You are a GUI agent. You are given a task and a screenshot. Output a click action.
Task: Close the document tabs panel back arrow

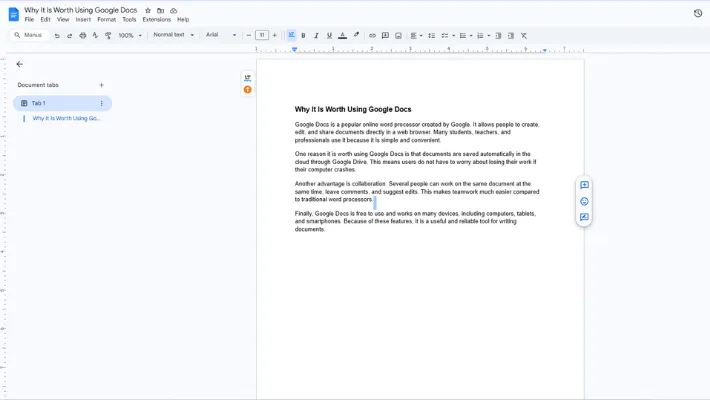click(19, 64)
